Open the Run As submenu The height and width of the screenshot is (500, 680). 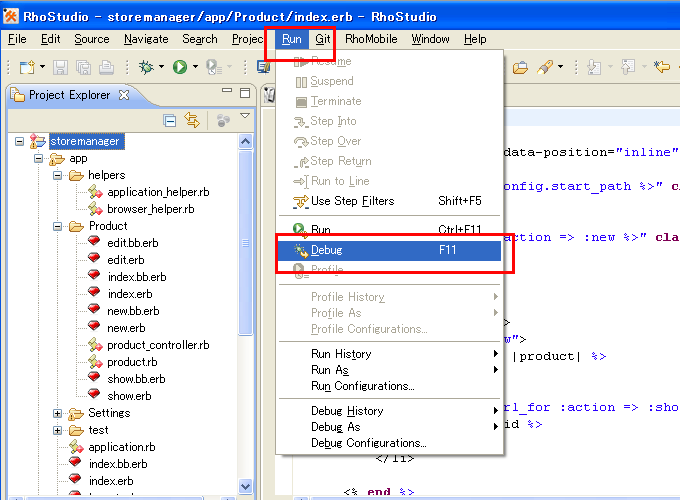click(389, 370)
